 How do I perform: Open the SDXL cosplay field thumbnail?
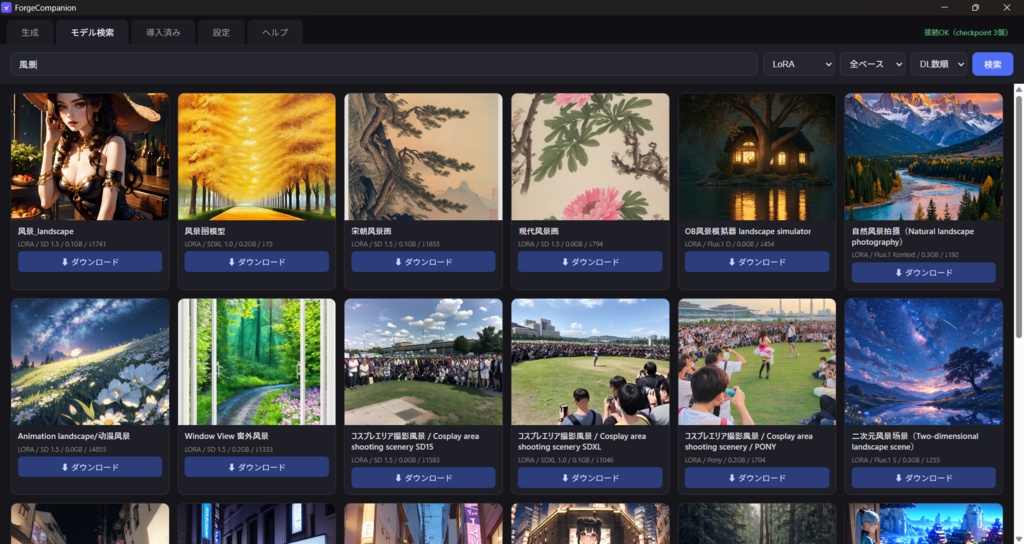click(x=590, y=362)
